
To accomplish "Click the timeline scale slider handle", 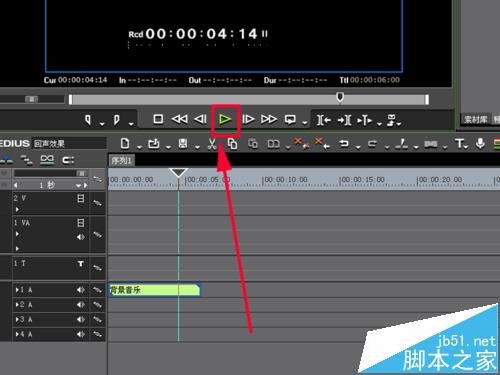I will [x=81, y=173].
